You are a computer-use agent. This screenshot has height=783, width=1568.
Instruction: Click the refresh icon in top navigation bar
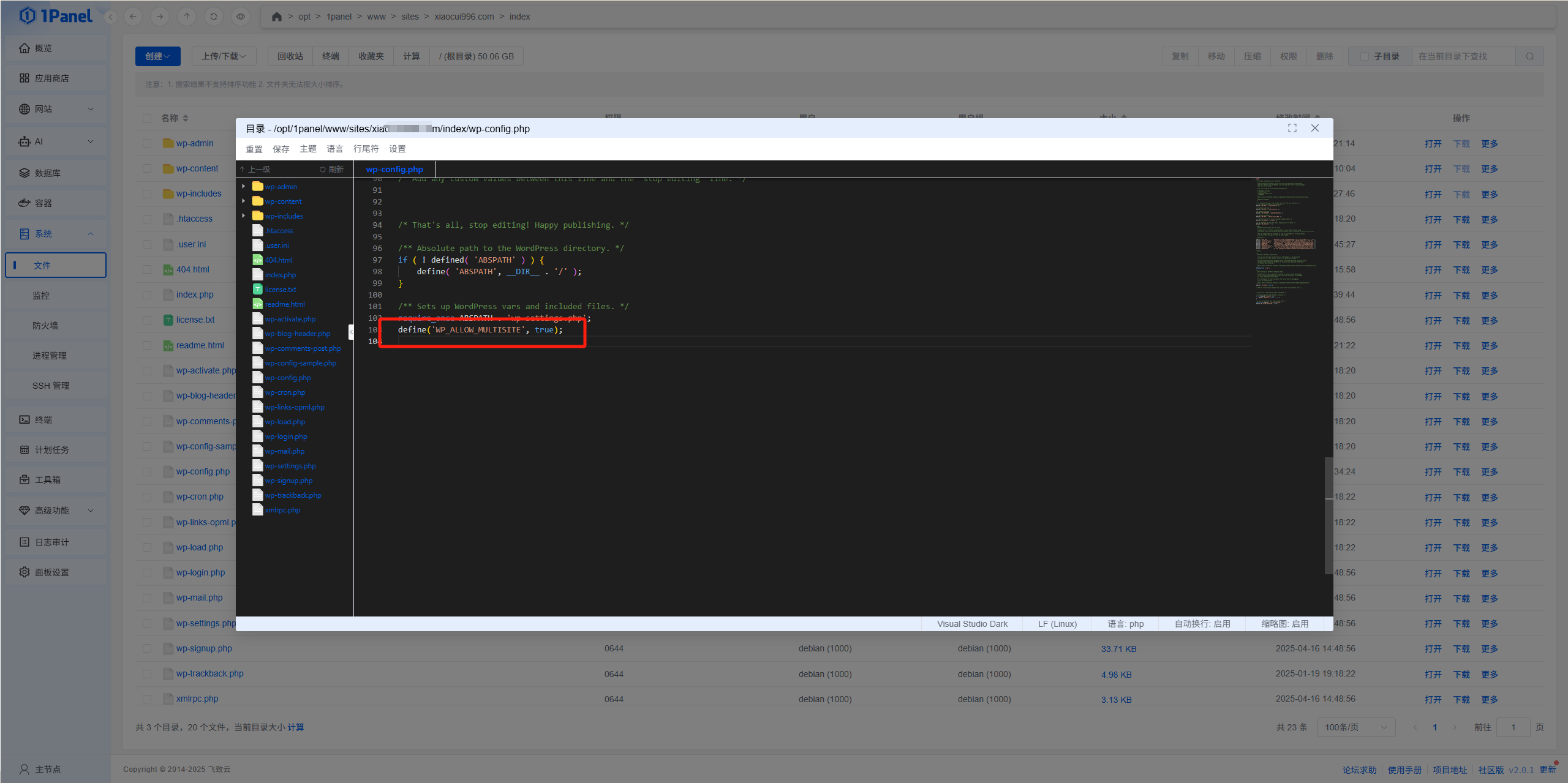pos(214,17)
